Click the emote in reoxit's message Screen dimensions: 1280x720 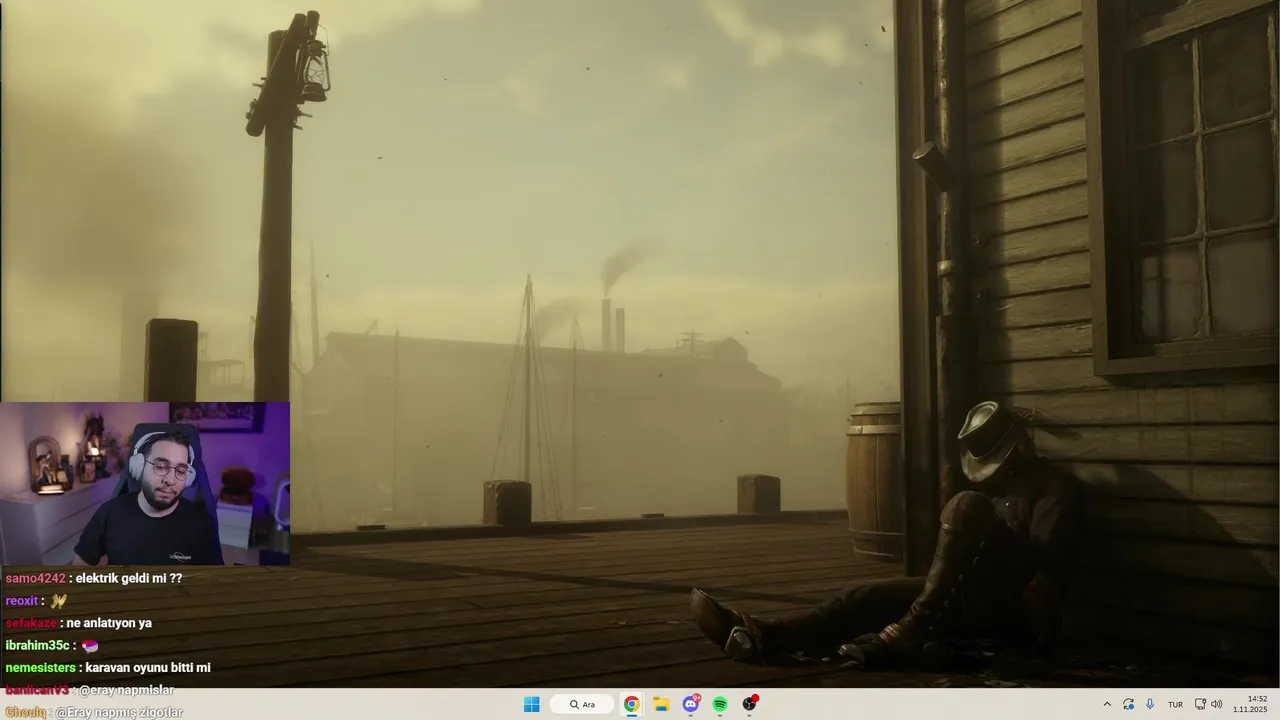58,601
